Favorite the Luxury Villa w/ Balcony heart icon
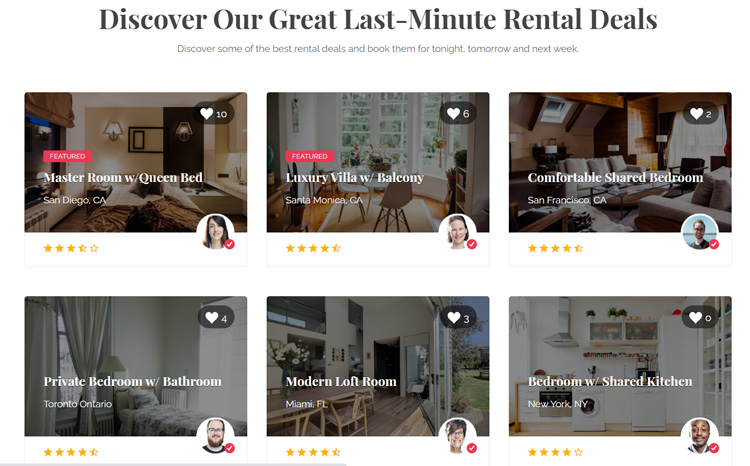 (453, 113)
